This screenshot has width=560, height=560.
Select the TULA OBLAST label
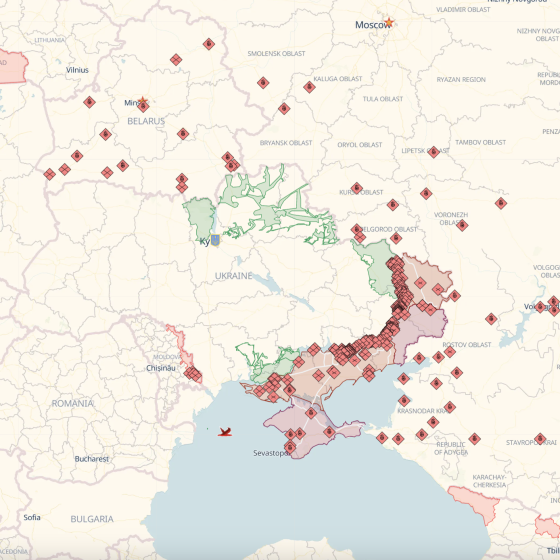(x=382, y=99)
